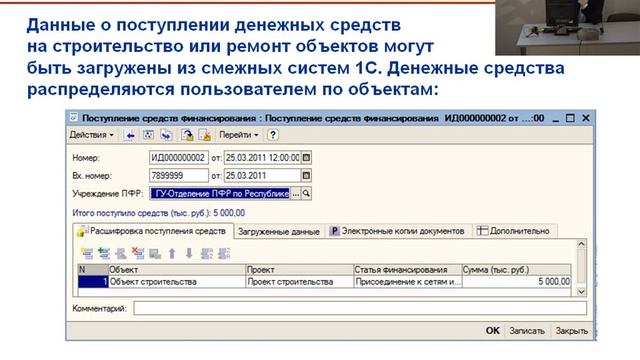Click the finish editing table icon
The height and width of the screenshot is (360, 640).
tap(155, 253)
